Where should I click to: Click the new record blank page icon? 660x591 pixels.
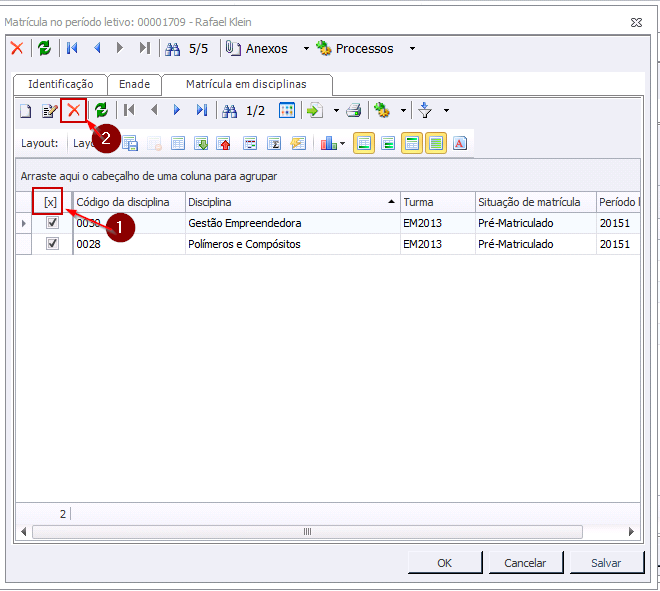coord(26,111)
